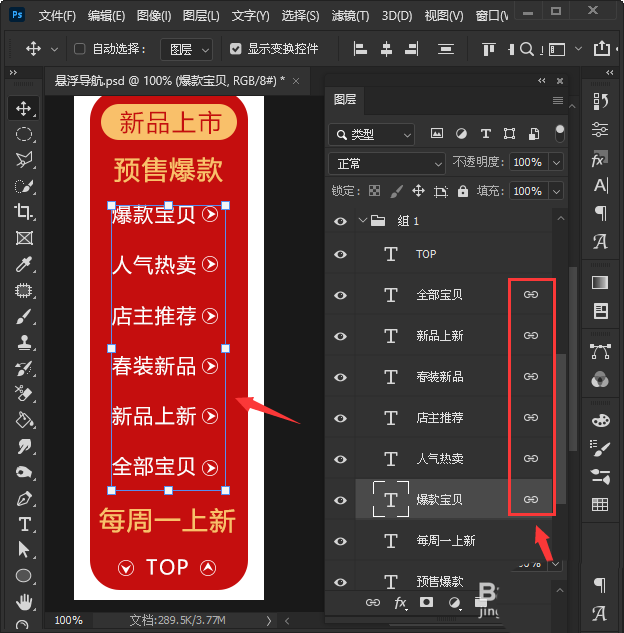Image resolution: width=624 pixels, height=633 pixels.
Task: Enable the 自动选择 checkbox
Action: [80, 49]
